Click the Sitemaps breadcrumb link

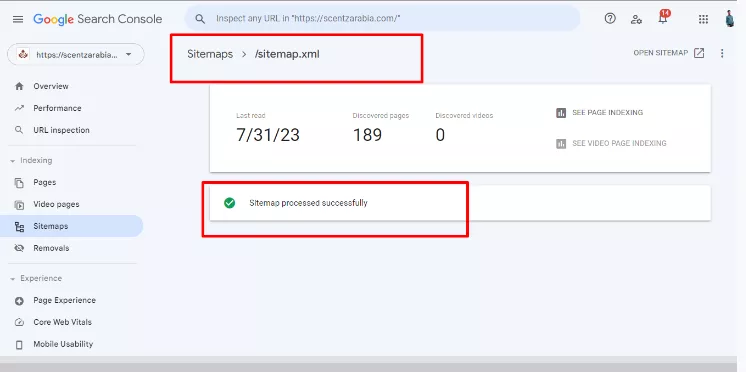(210, 54)
